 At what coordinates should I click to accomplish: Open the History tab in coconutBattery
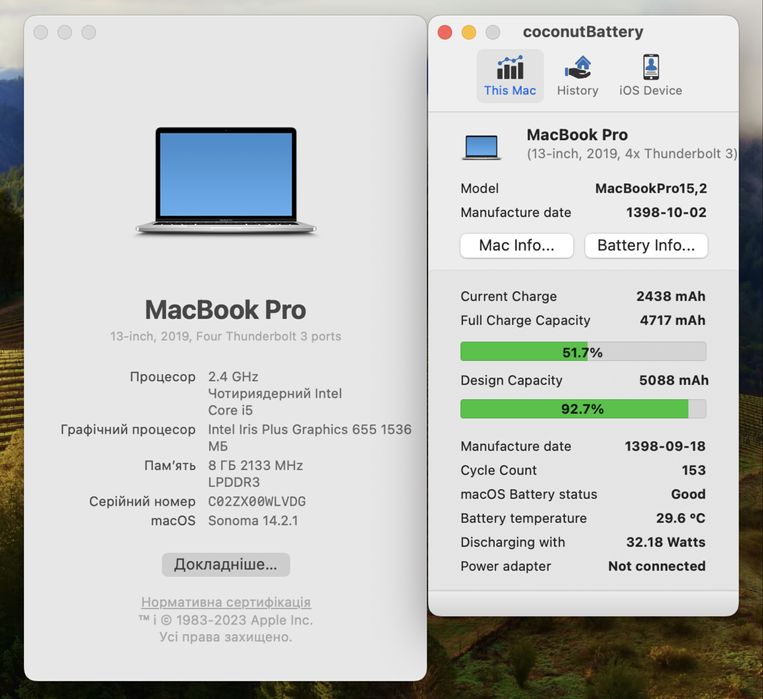pos(578,76)
